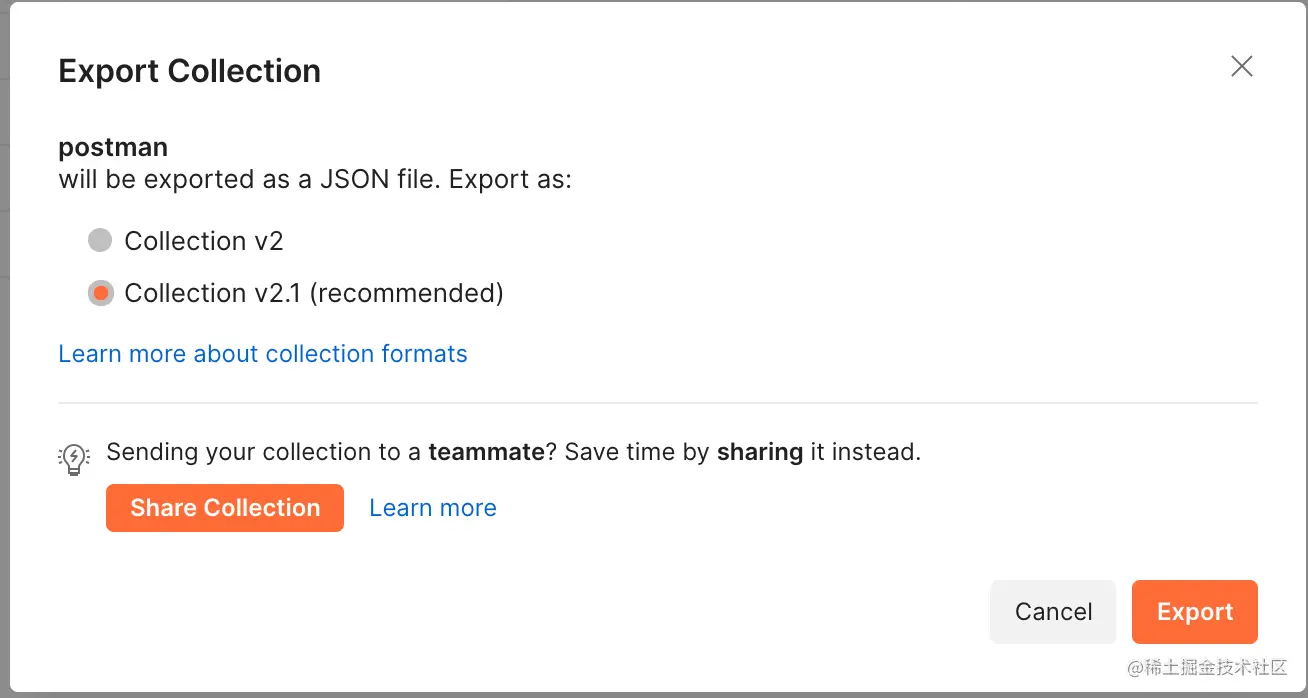1308x698 pixels.
Task: Click the bold word 'teammate' in tip
Action: 486,452
